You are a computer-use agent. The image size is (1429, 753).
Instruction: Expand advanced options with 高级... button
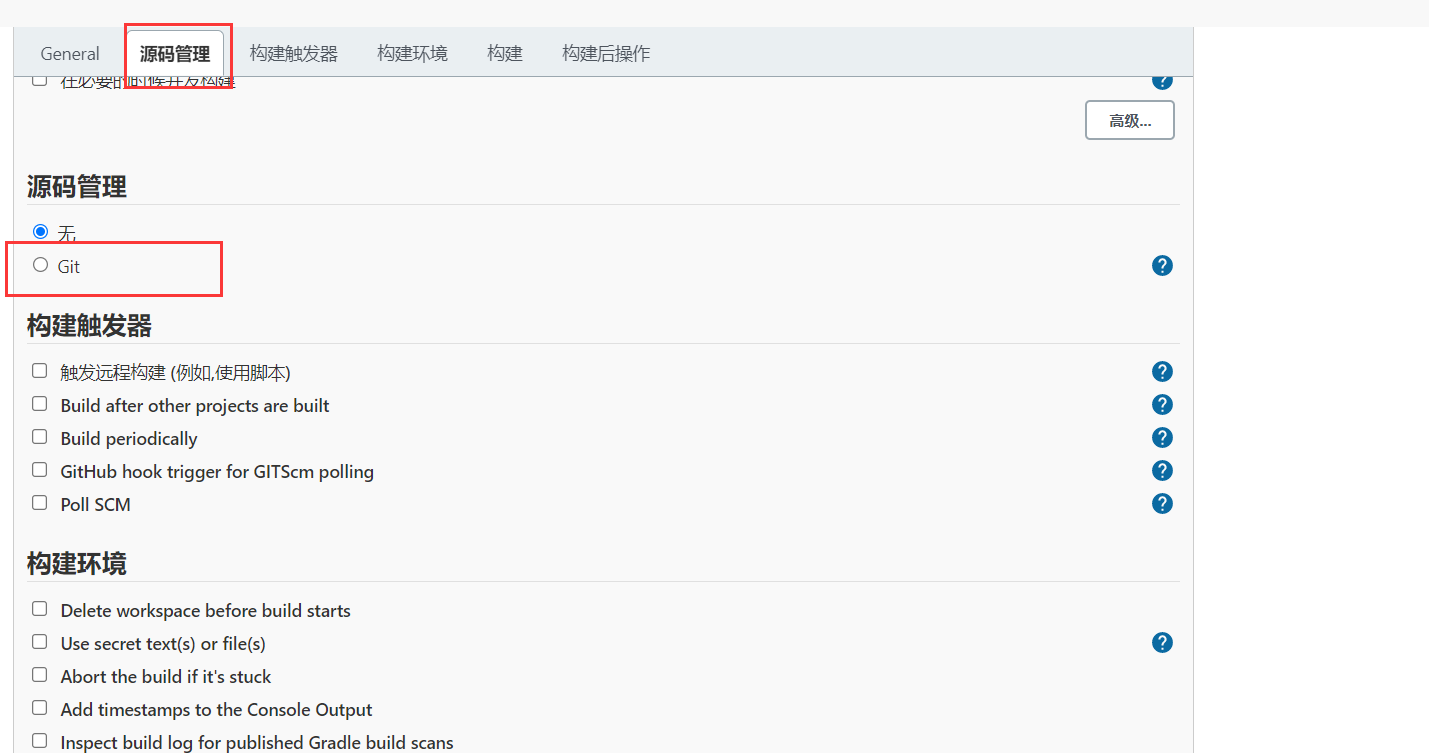coord(1130,121)
